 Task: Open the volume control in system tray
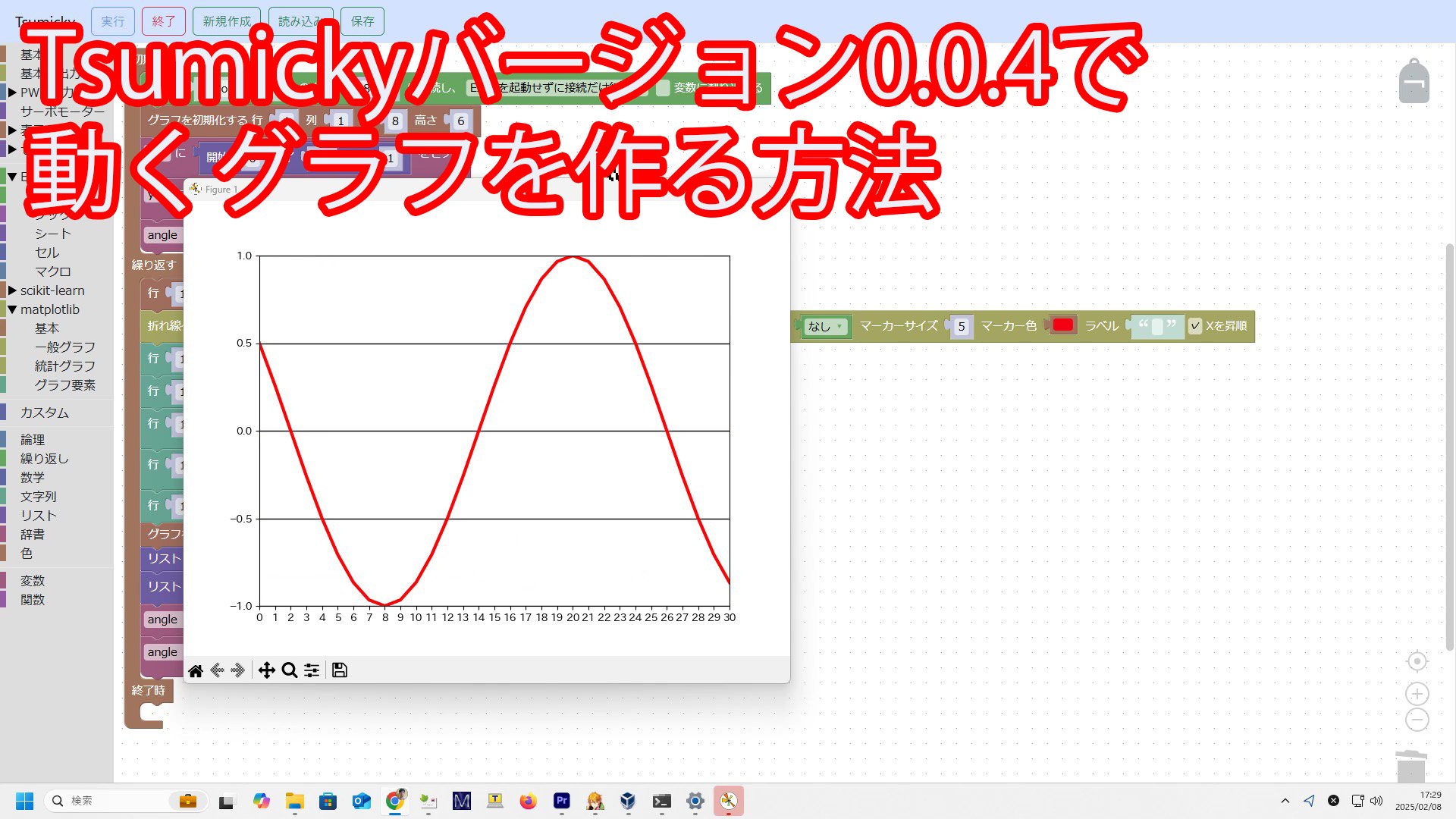[x=1376, y=801]
